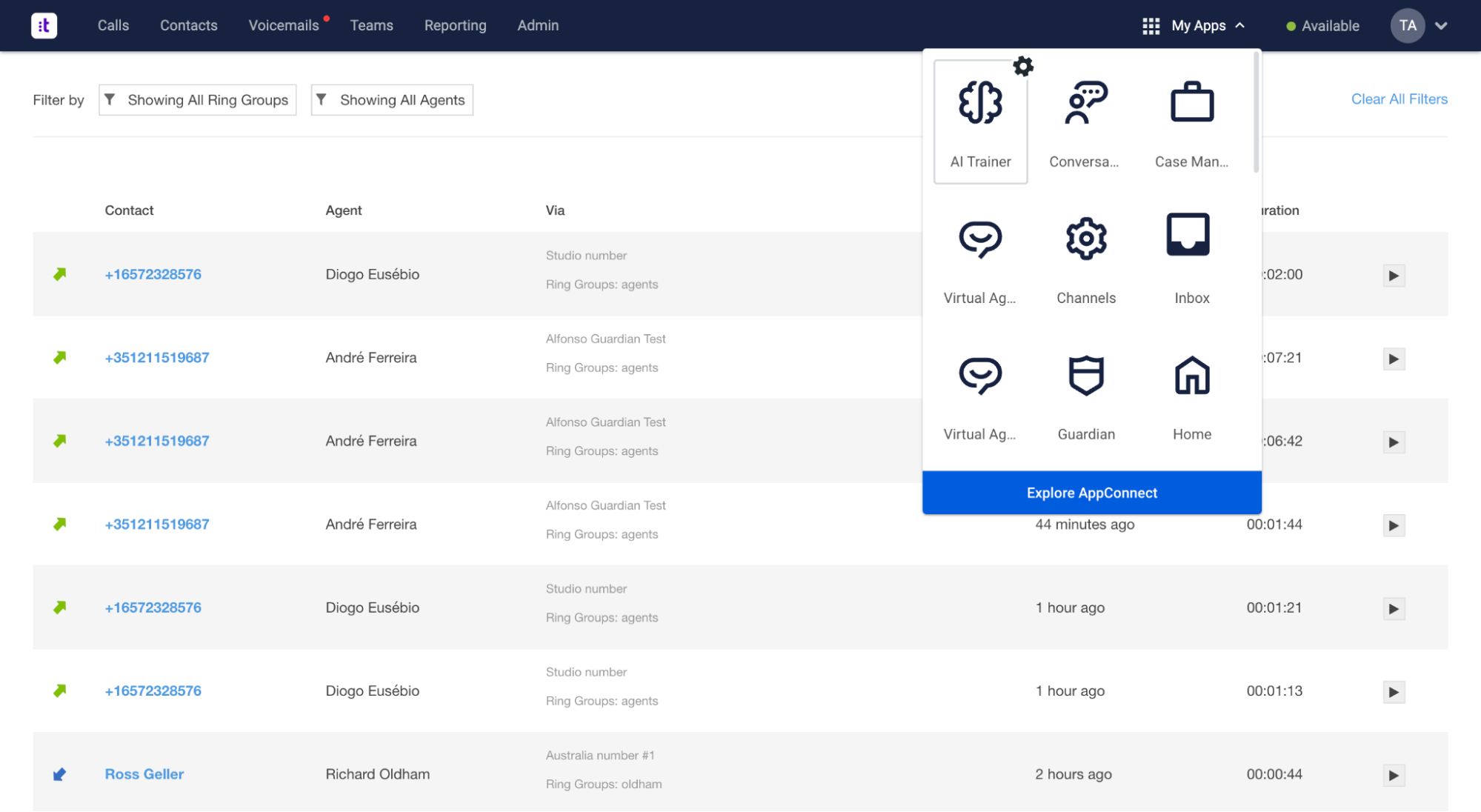Play recording of the 07:21 call
Screen dimensions: 1481x812
tap(1394, 359)
